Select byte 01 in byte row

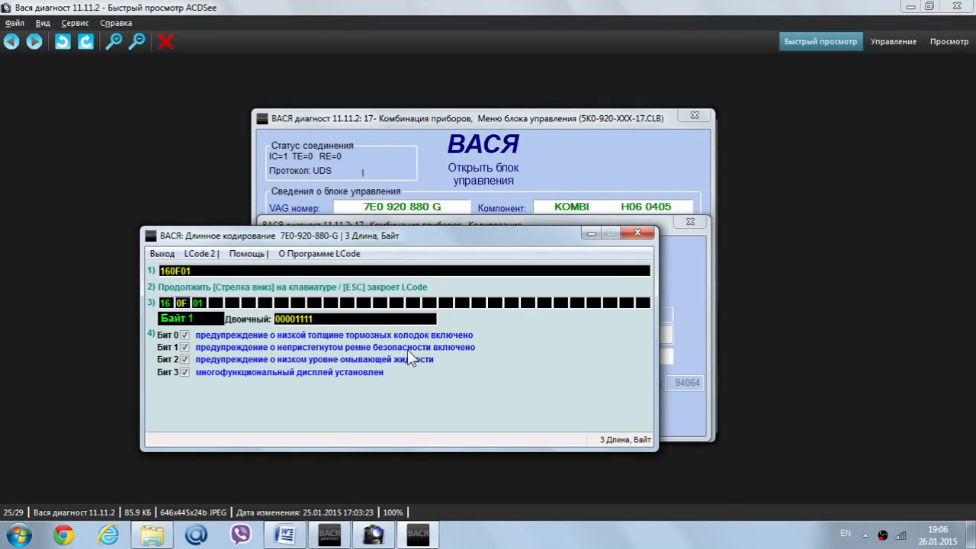click(x=198, y=303)
